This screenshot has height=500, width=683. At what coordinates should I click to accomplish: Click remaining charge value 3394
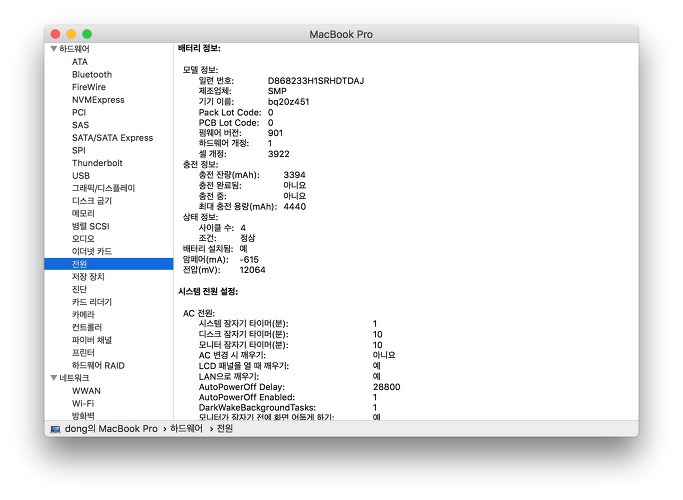(294, 175)
